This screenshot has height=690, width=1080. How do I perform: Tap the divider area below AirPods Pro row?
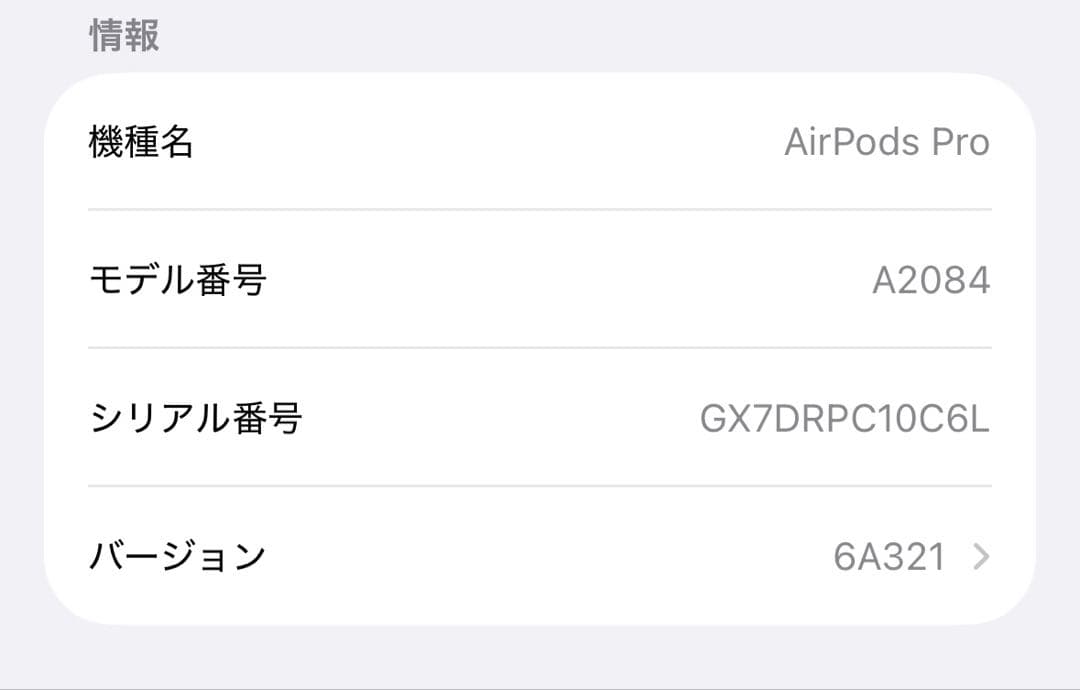click(540, 210)
